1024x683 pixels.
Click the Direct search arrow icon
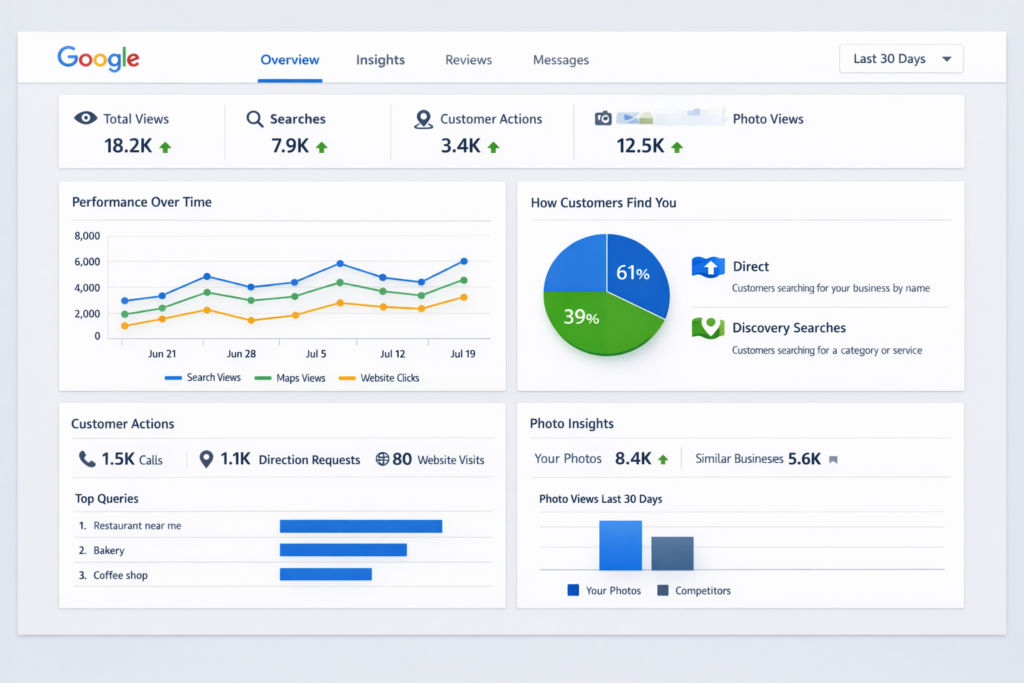(707, 267)
